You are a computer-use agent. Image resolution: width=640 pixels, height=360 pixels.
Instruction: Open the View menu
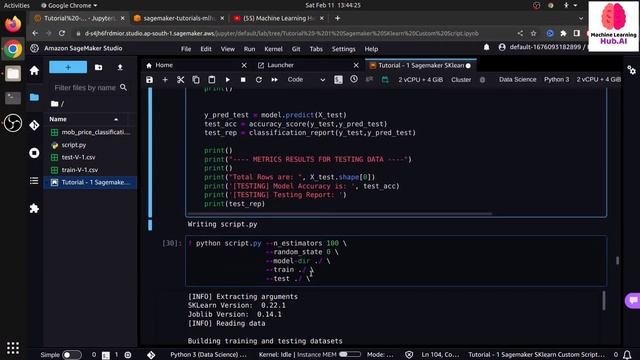coord(228,49)
